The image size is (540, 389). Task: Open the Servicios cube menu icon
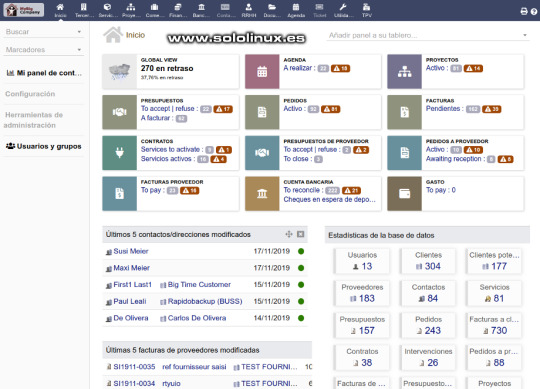[107, 7]
